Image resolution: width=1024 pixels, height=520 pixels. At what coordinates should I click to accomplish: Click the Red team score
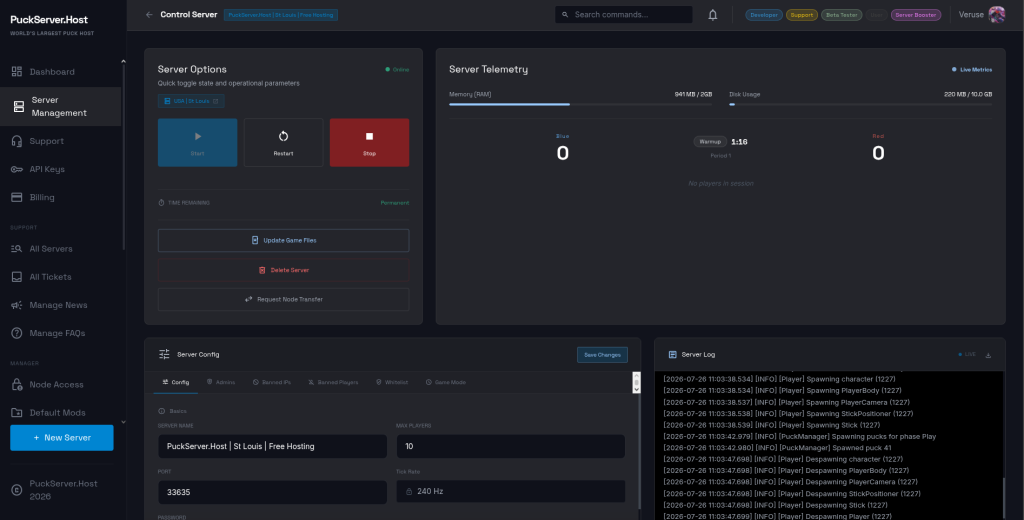click(878, 153)
